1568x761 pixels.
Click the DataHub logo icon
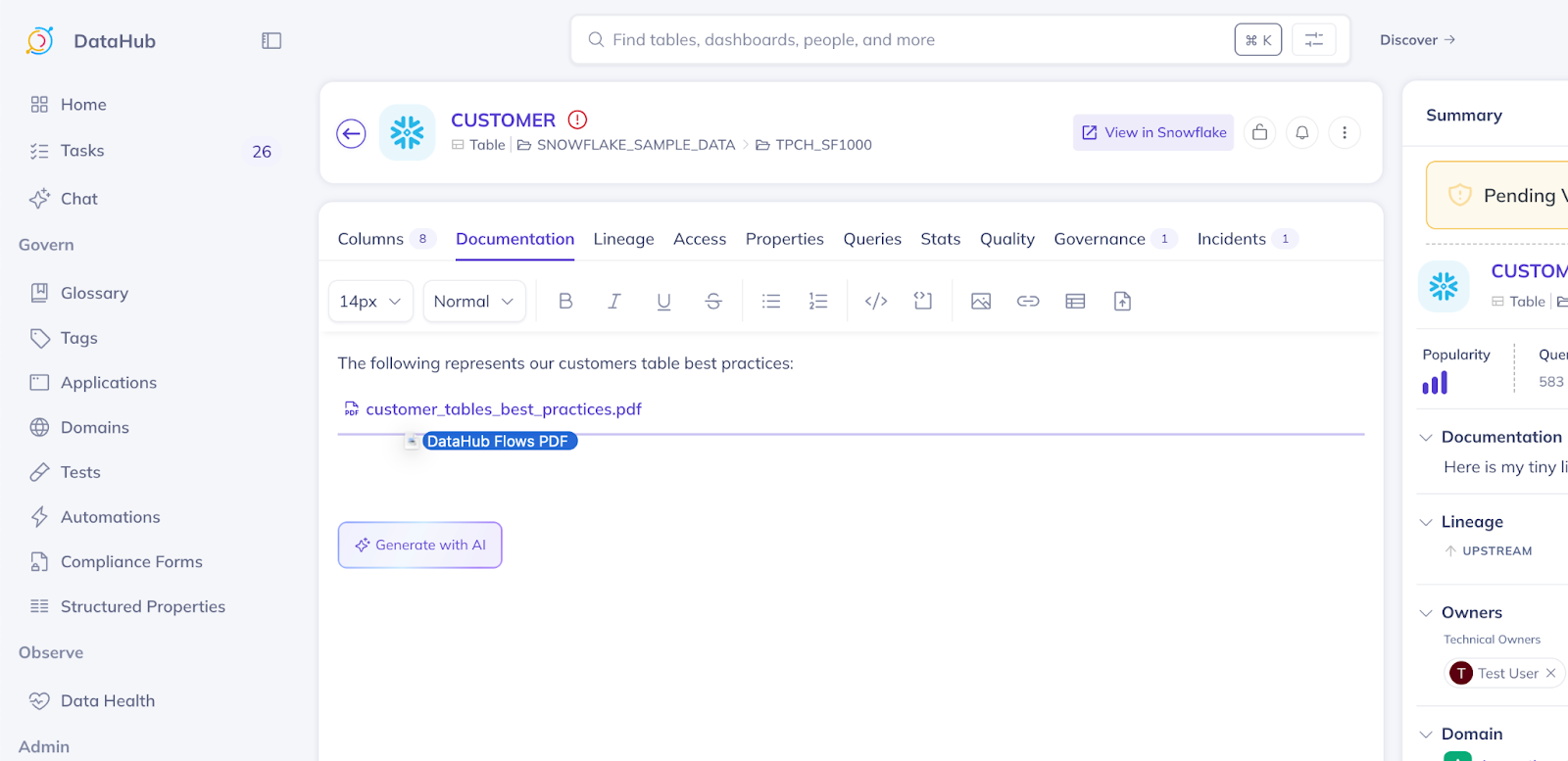click(40, 40)
